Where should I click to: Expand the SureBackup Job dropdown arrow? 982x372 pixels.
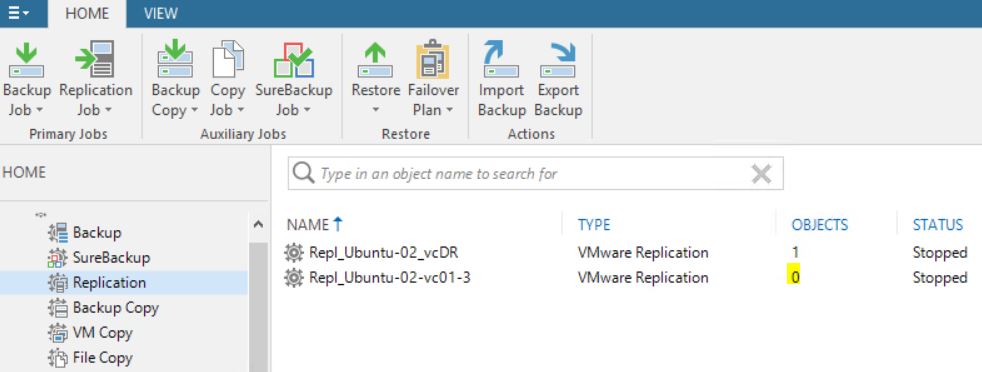click(x=307, y=111)
